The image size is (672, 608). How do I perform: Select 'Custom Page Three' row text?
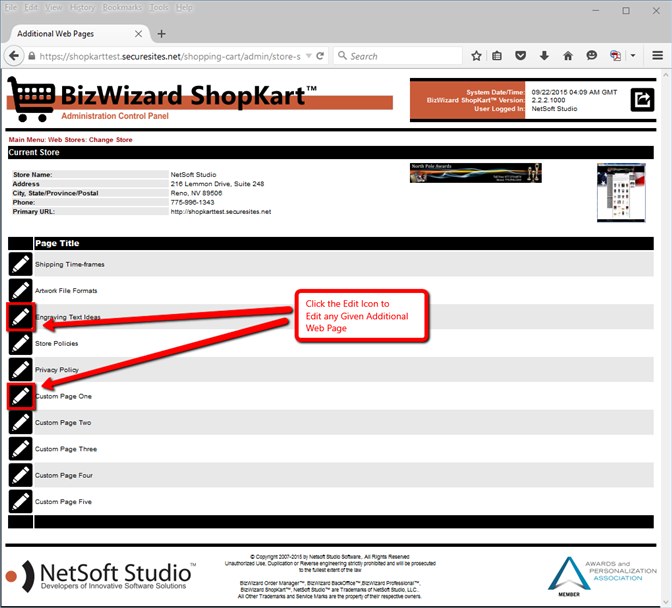point(66,449)
